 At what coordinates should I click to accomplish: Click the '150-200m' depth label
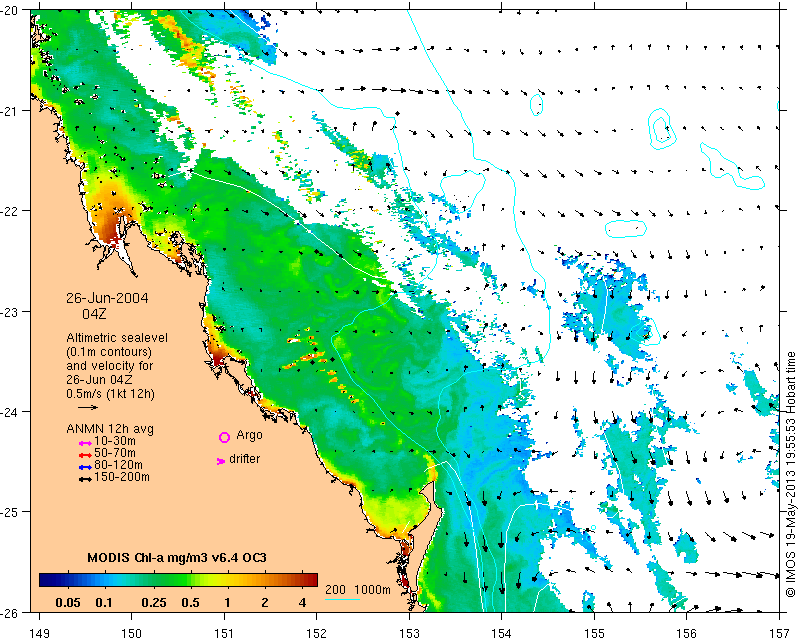[122, 477]
